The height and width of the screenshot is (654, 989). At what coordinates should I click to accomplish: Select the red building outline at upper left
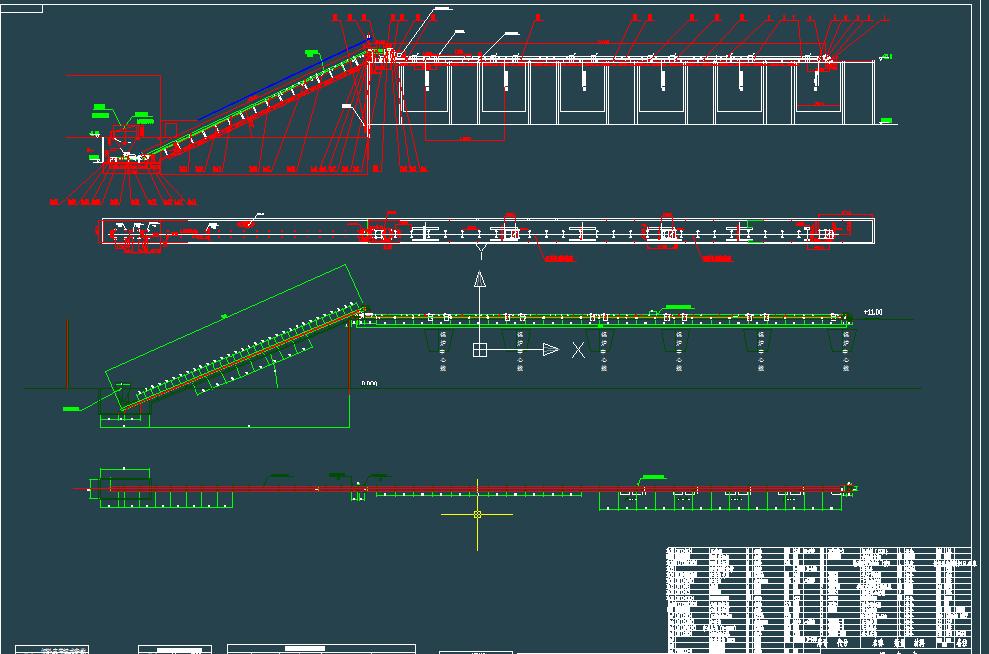click(x=110, y=76)
